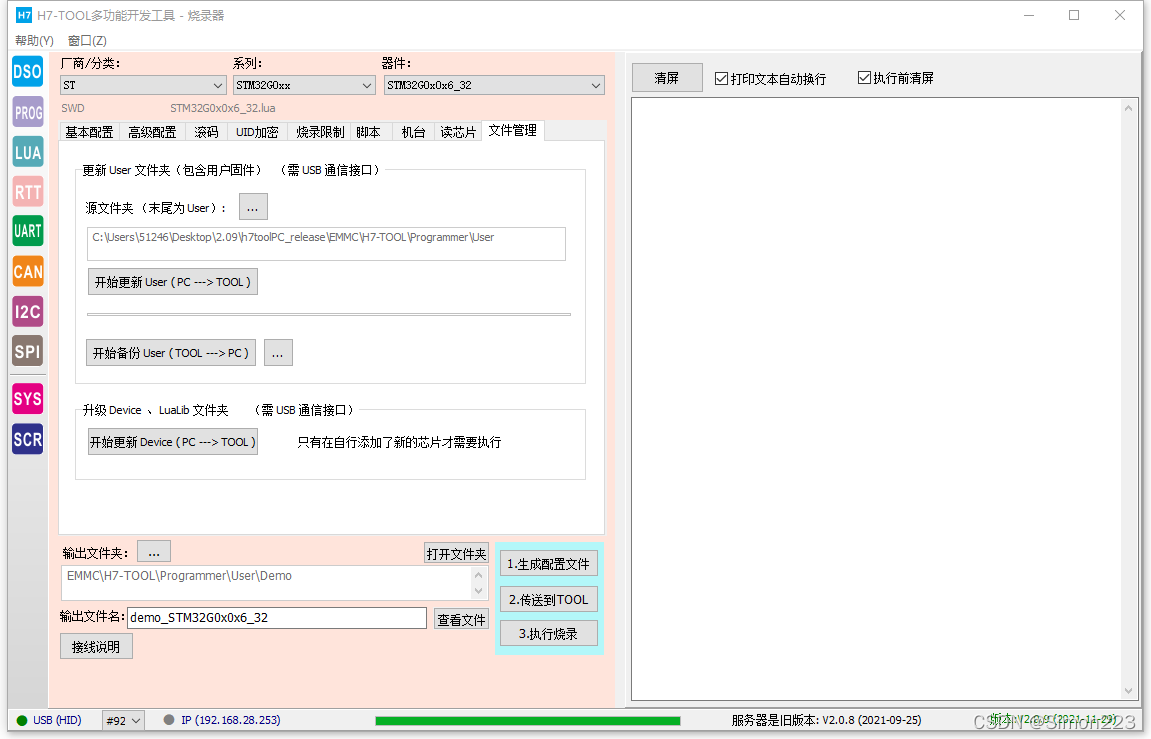The height and width of the screenshot is (739, 1151).
Task: Switch to the UART module
Action: coord(28,232)
